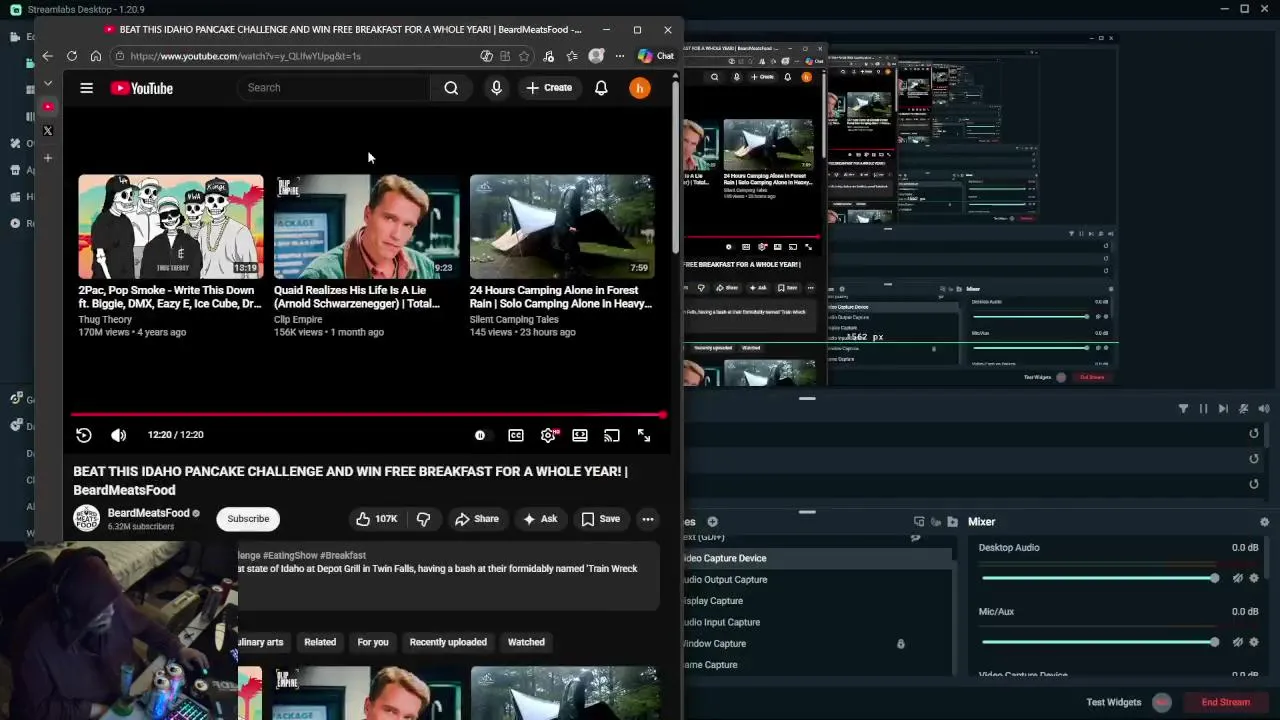Image resolution: width=1280 pixels, height=720 pixels.
Task: Open more actions for the video
Action: point(648,519)
